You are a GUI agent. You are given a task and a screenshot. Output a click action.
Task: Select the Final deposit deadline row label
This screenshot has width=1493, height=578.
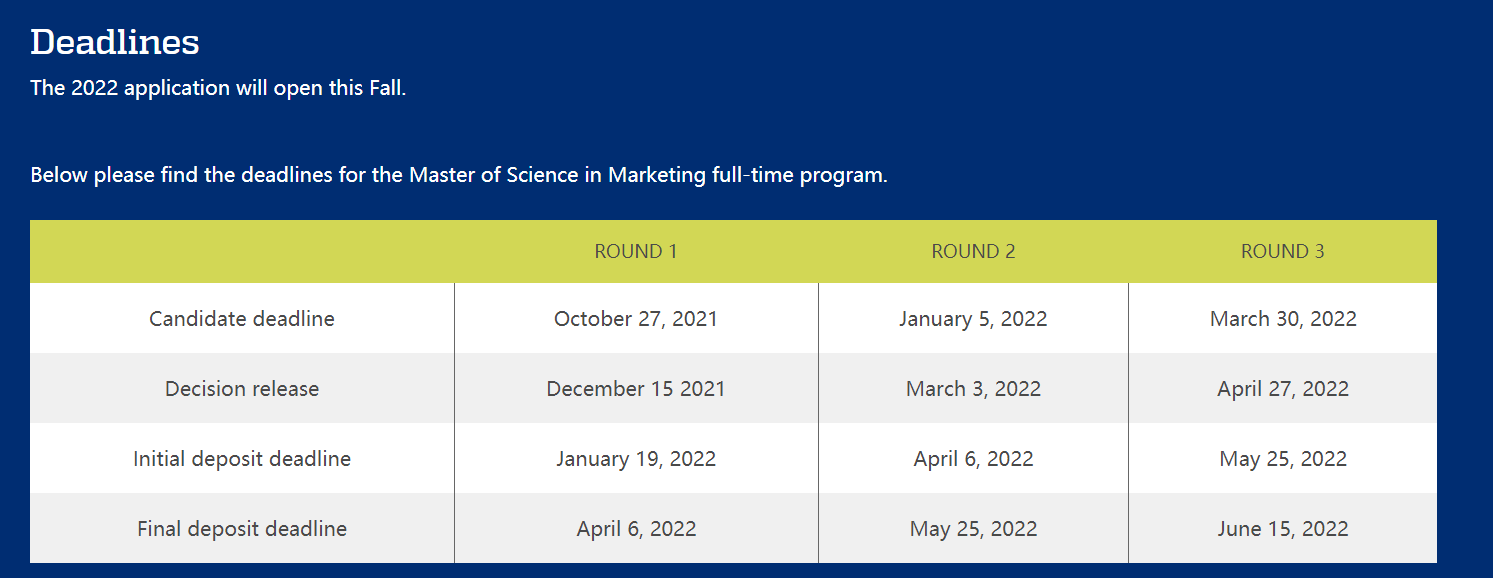tap(242, 529)
